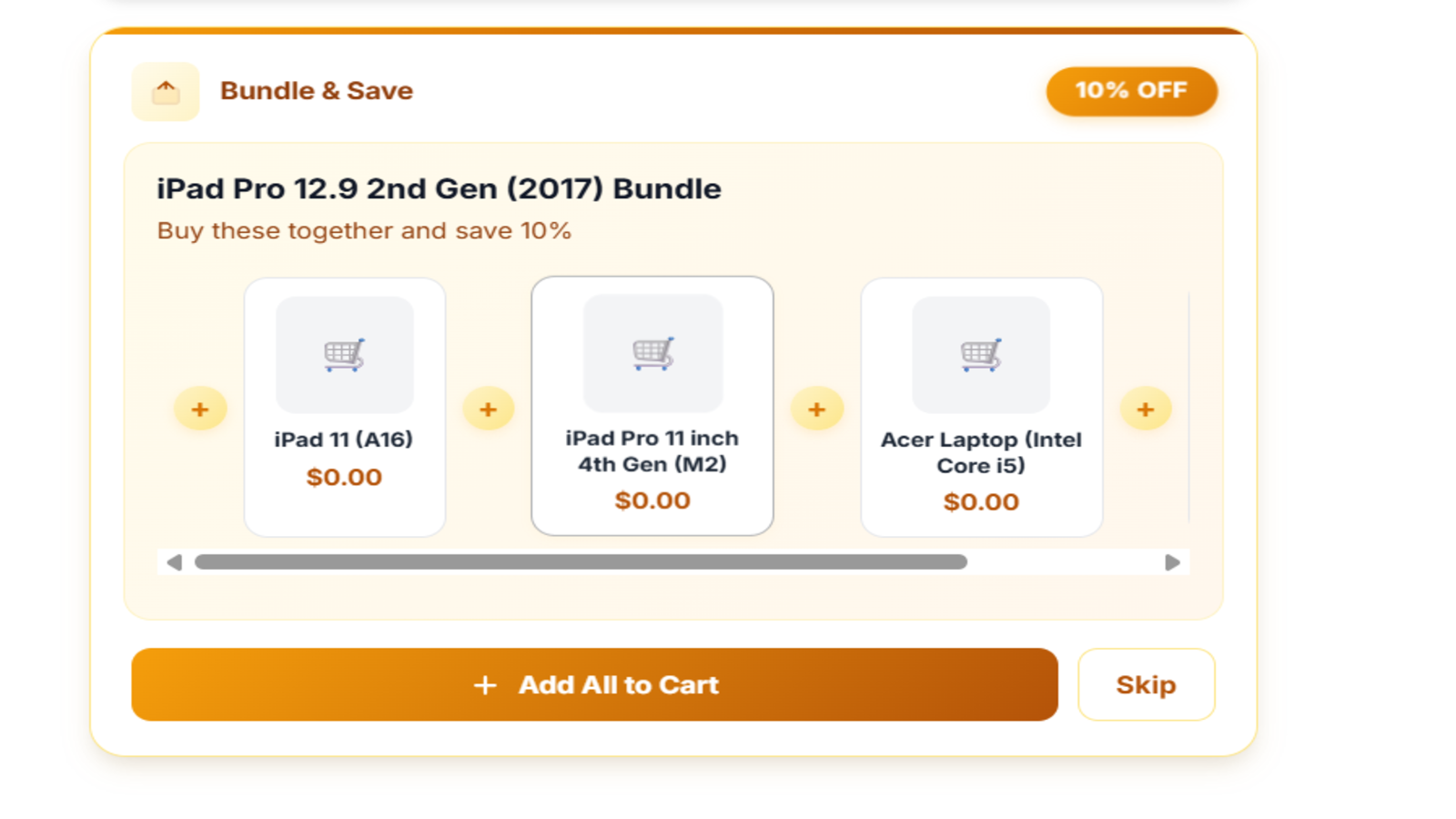Click the 10% OFF badge
This screenshot has width=1456, height=819.
click(1131, 91)
